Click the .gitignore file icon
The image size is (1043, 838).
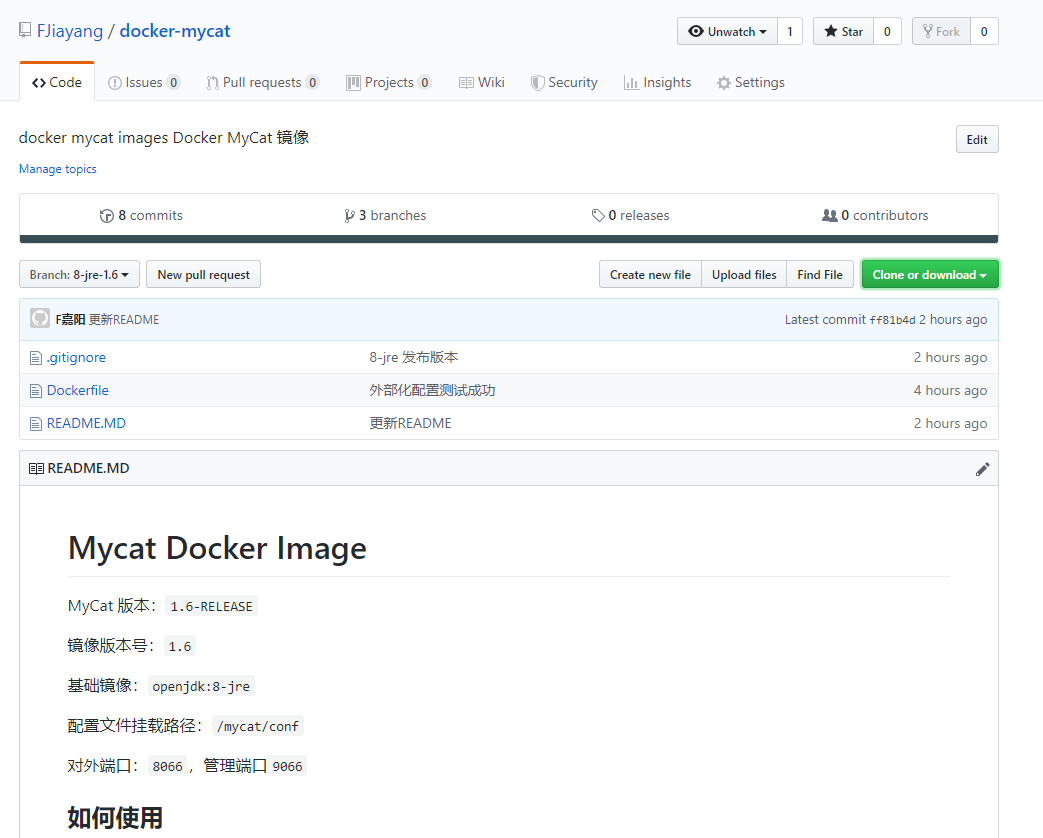pos(36,358)
